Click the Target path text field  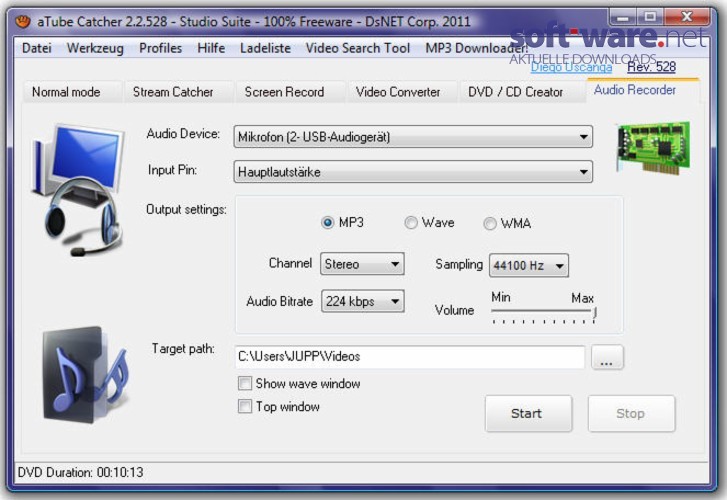click(409, 357)
